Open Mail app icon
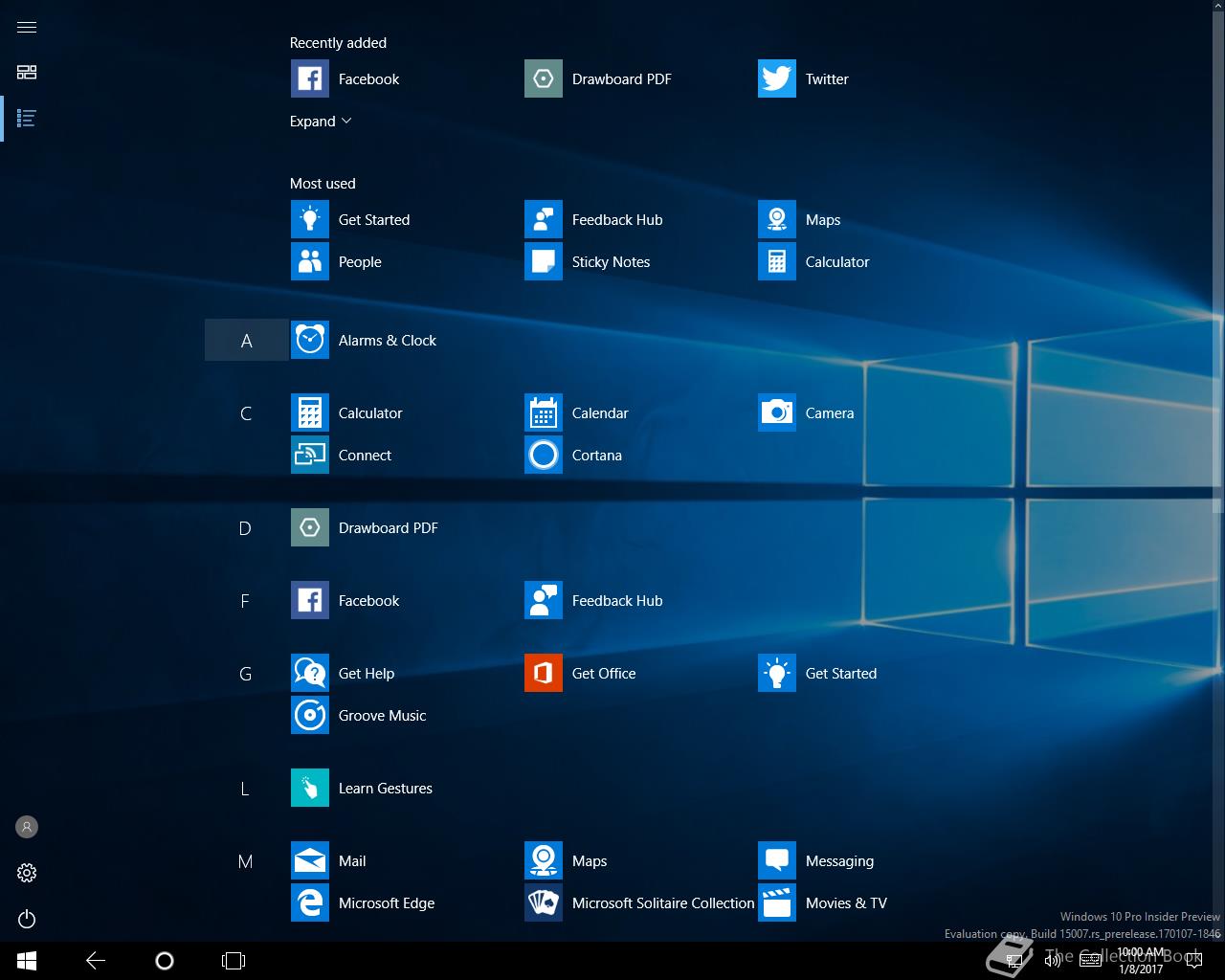1225x980 pixels. pyautogui.click(x=310, y=860)
